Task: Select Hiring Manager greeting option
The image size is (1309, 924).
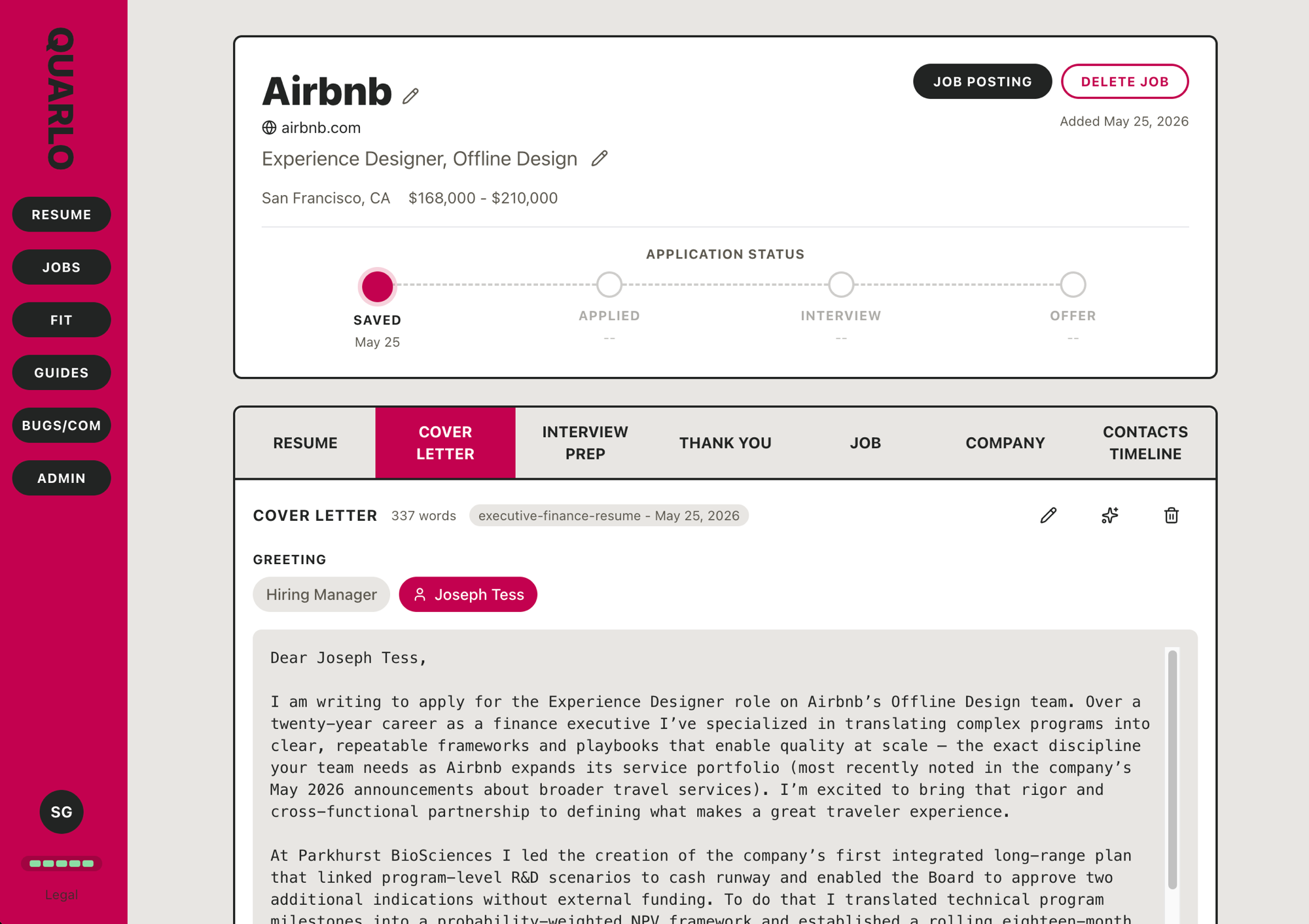Action: [x=321, y=594]
